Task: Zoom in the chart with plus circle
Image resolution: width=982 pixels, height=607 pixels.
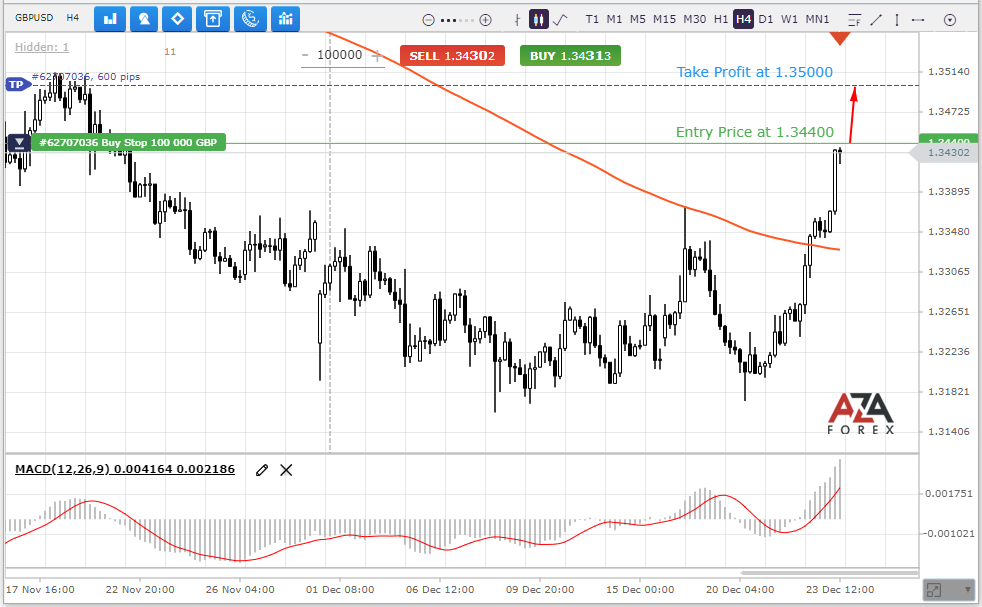Action: 485,20
